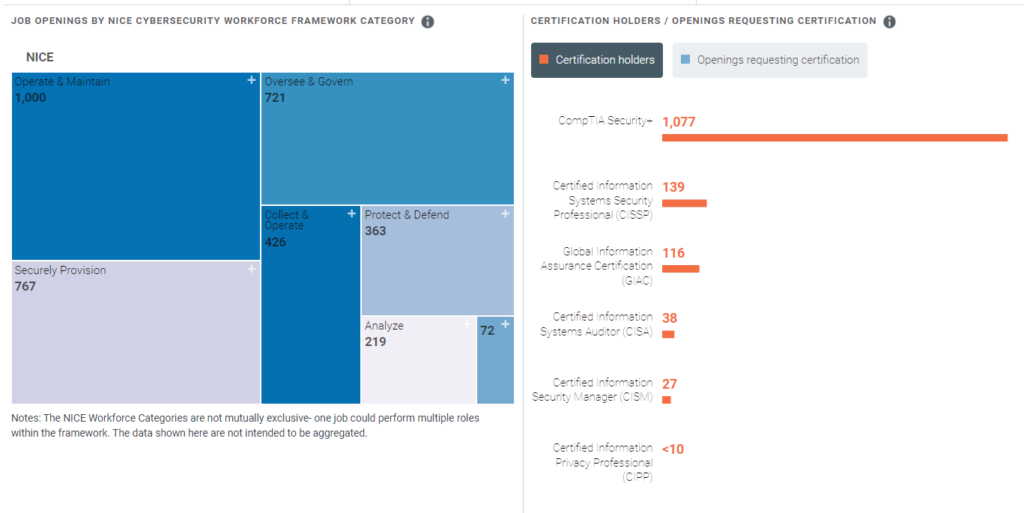1024x513 pixels.
Task: Click plus icon on the 72 tile
Action: coord(505,324)
